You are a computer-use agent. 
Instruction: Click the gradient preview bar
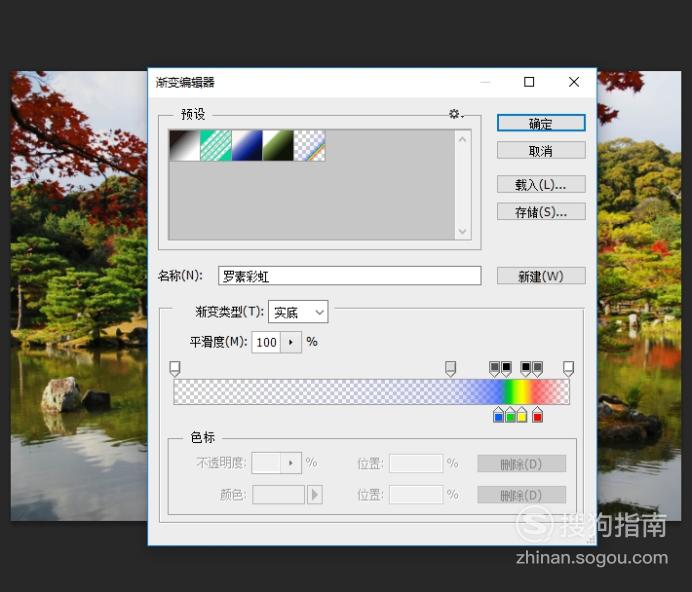pyautogui.click(x=372, y=392)
